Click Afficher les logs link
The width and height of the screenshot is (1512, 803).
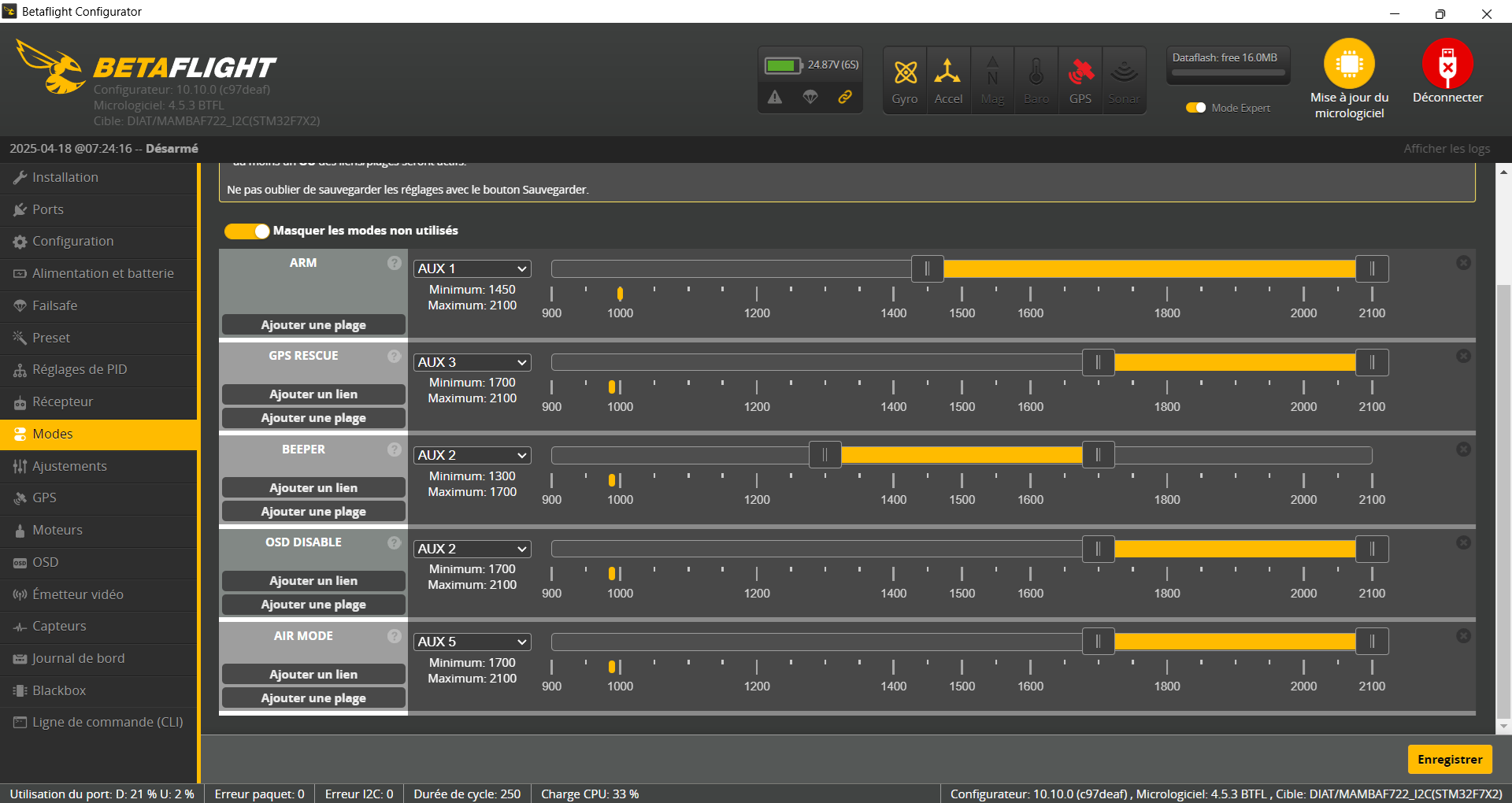pyautogui.click(x=1446, y=149)
